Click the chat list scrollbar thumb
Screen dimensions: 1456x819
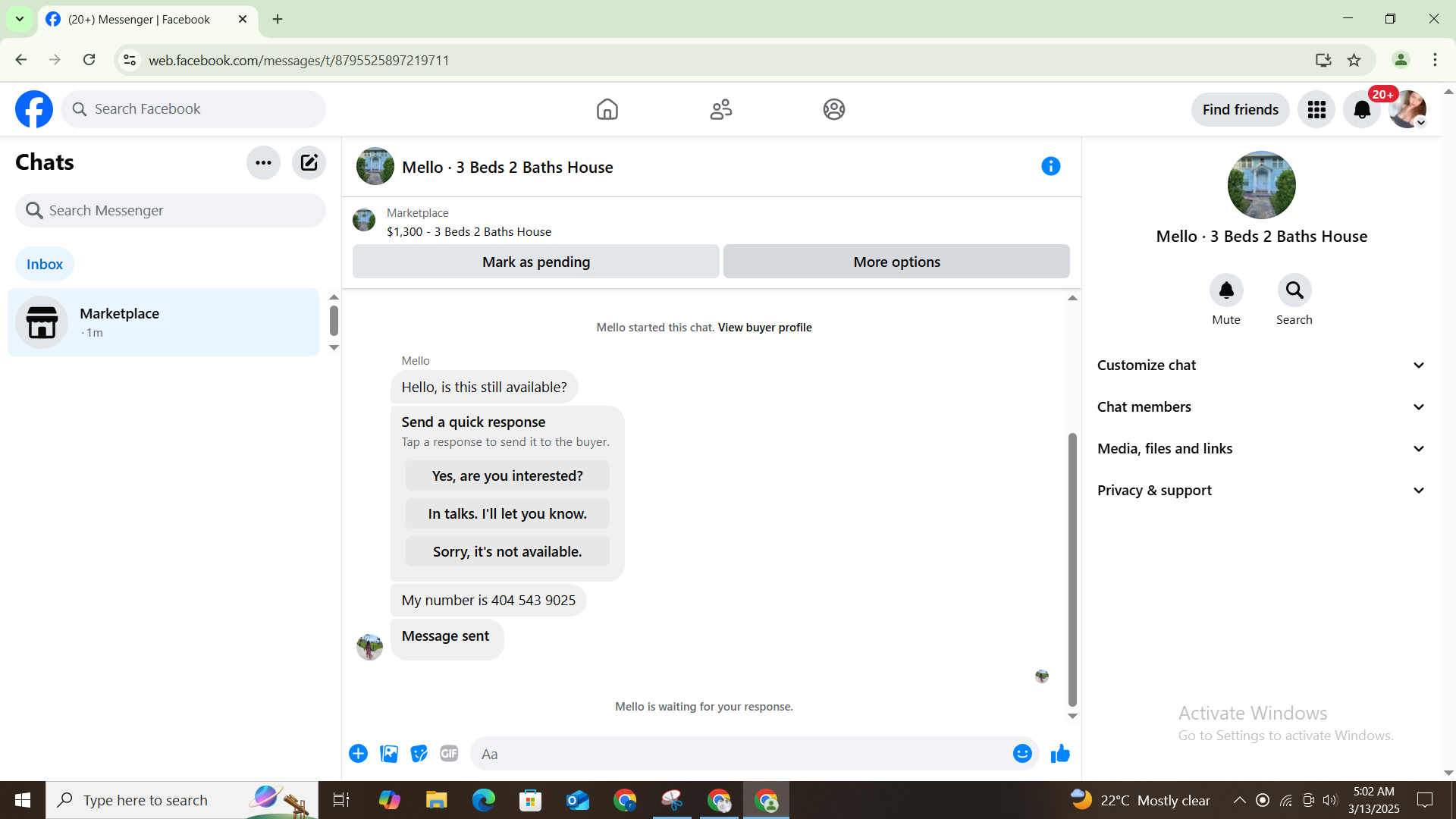point(334,321)
